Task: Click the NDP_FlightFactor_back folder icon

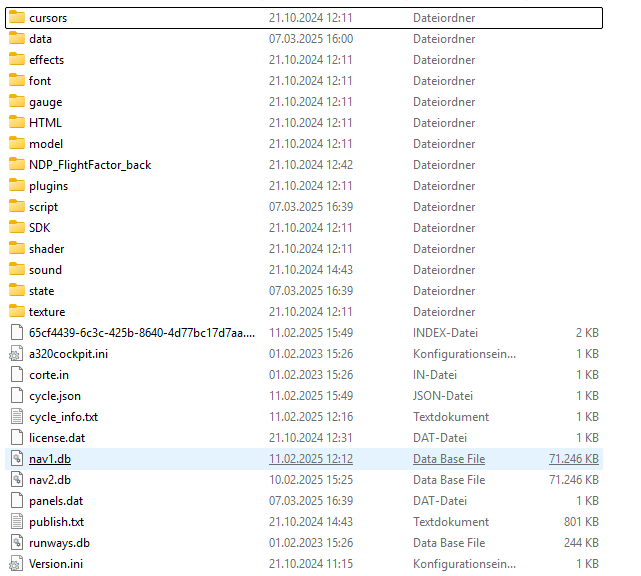Action: [x=17, y=164]
